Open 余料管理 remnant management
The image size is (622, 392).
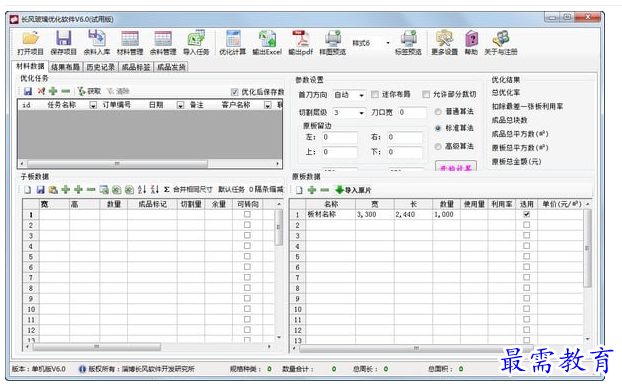tap(163, 42)
